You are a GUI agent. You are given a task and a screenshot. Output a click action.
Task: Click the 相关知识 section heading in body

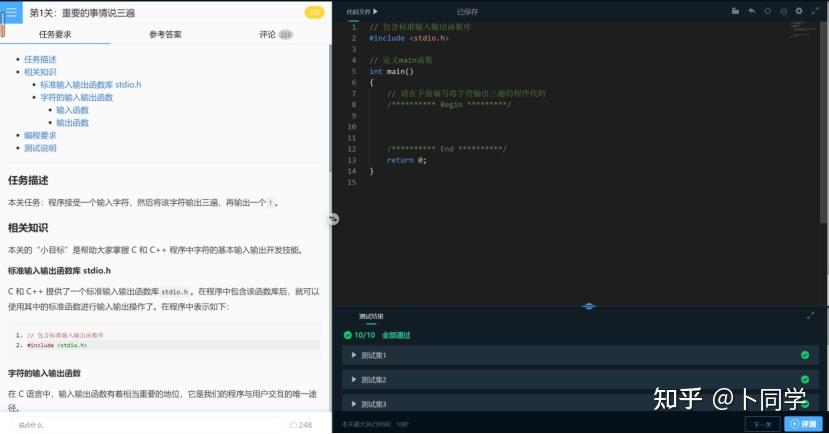pyautogui.click(x=28, y=228)
